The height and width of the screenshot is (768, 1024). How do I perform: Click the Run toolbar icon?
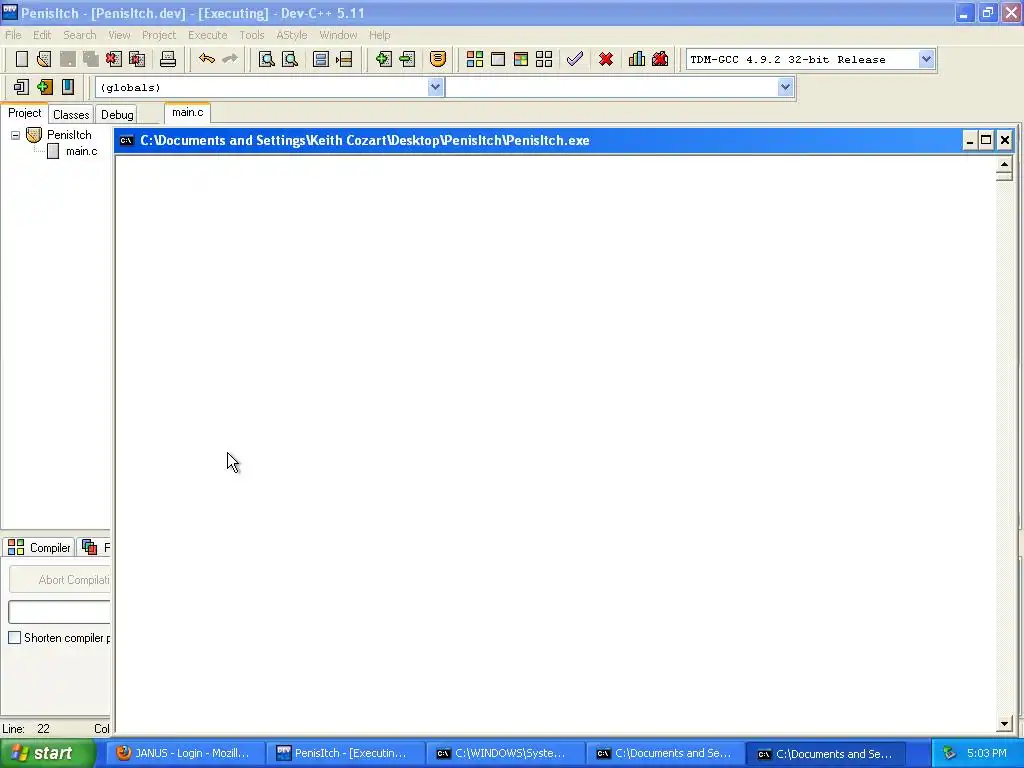pos(498,59)
